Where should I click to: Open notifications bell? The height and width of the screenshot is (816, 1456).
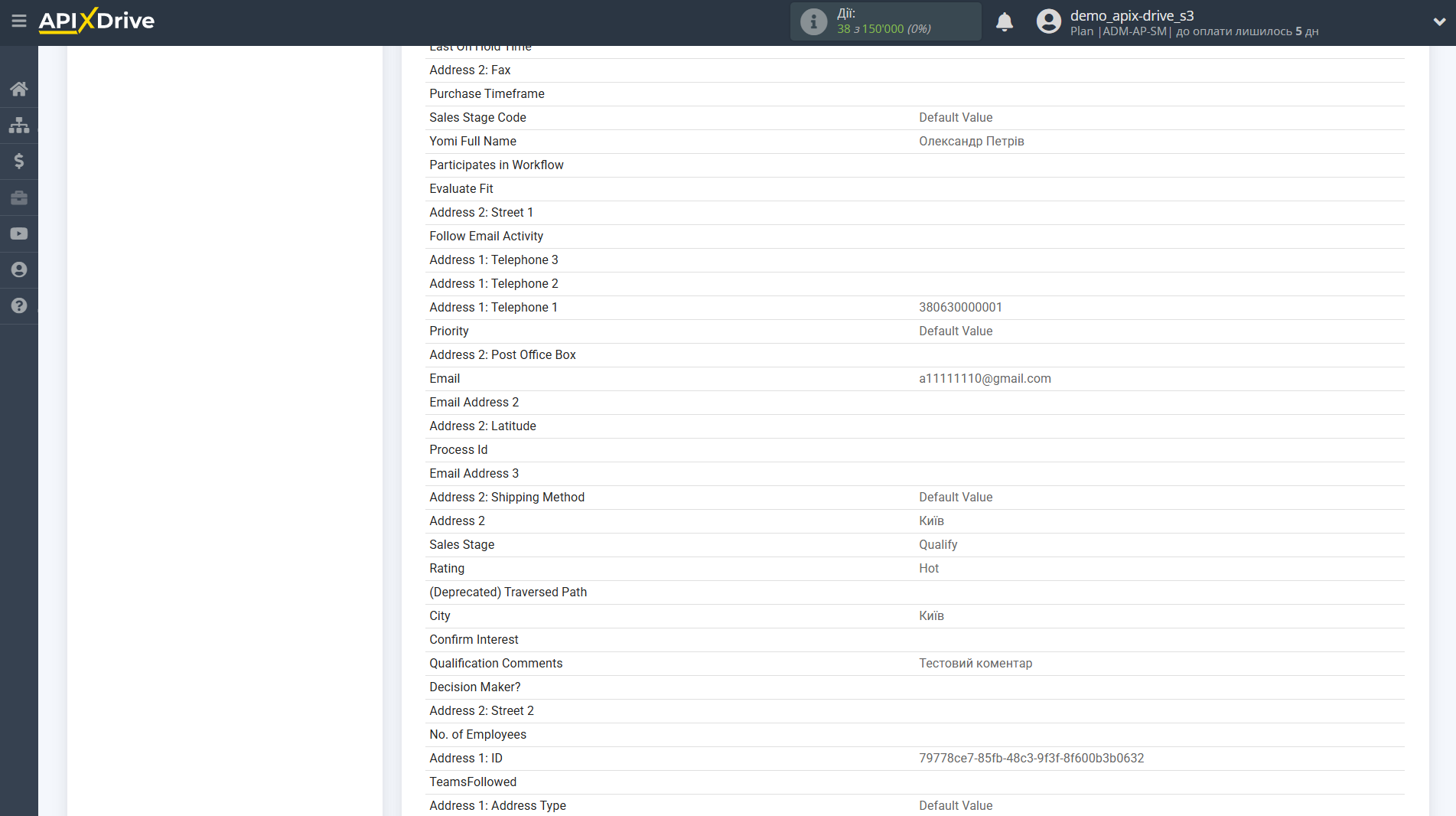[1005, 21]
